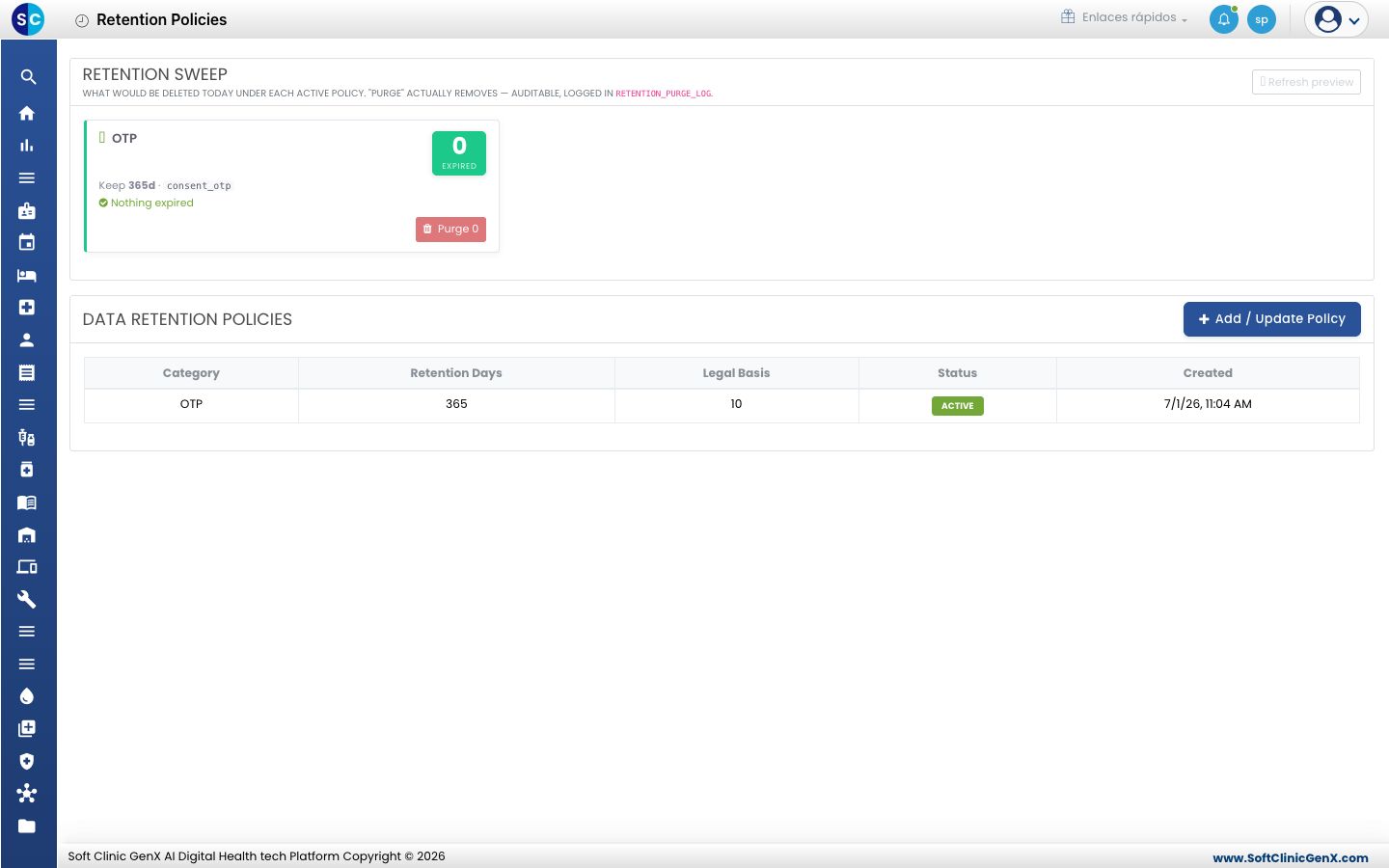
Task: Click the RETENTION_PURGE_LOG code text
Action: coord(663,94)
